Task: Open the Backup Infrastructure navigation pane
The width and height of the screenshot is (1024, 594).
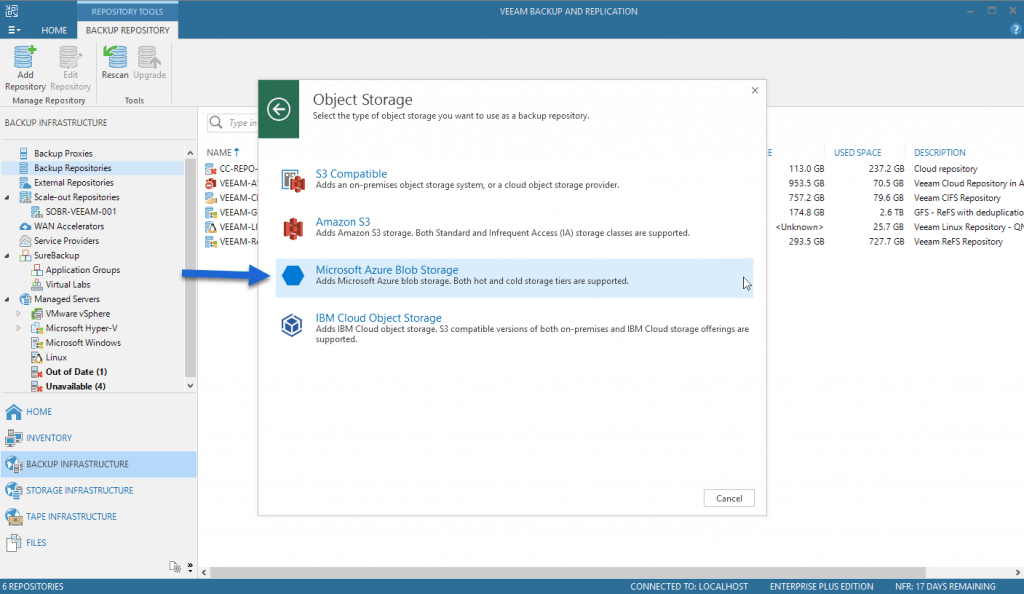Action: pyautogui.click(x=99, y=464)
